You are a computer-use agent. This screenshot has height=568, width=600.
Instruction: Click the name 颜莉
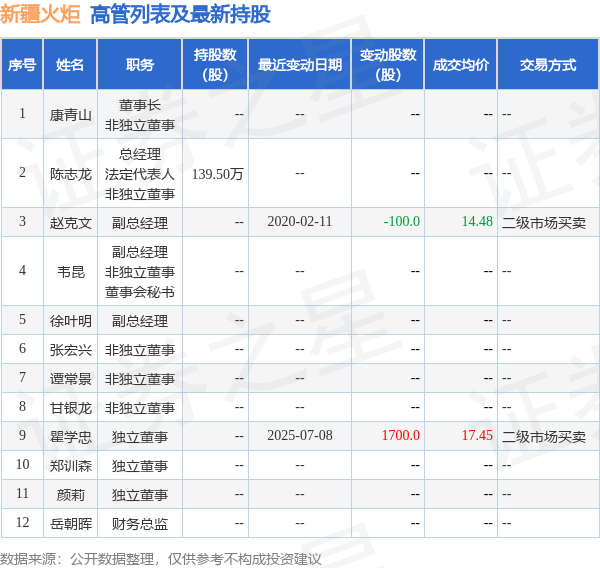pyautogui.click(x=70, y=495)
